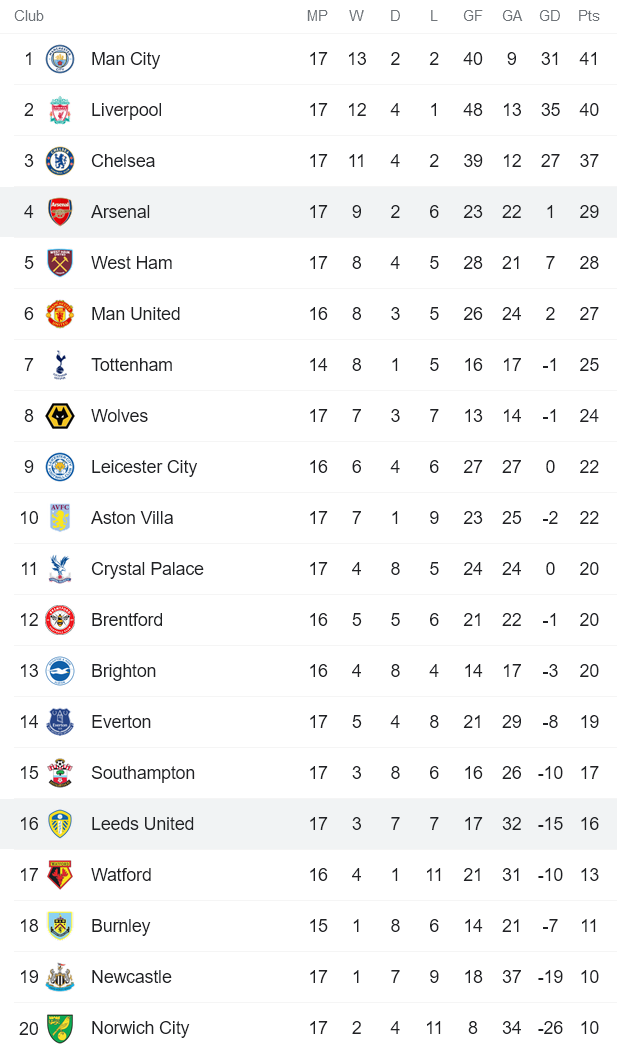
Task: Click the Chelsea club badge
Action: 60,161
